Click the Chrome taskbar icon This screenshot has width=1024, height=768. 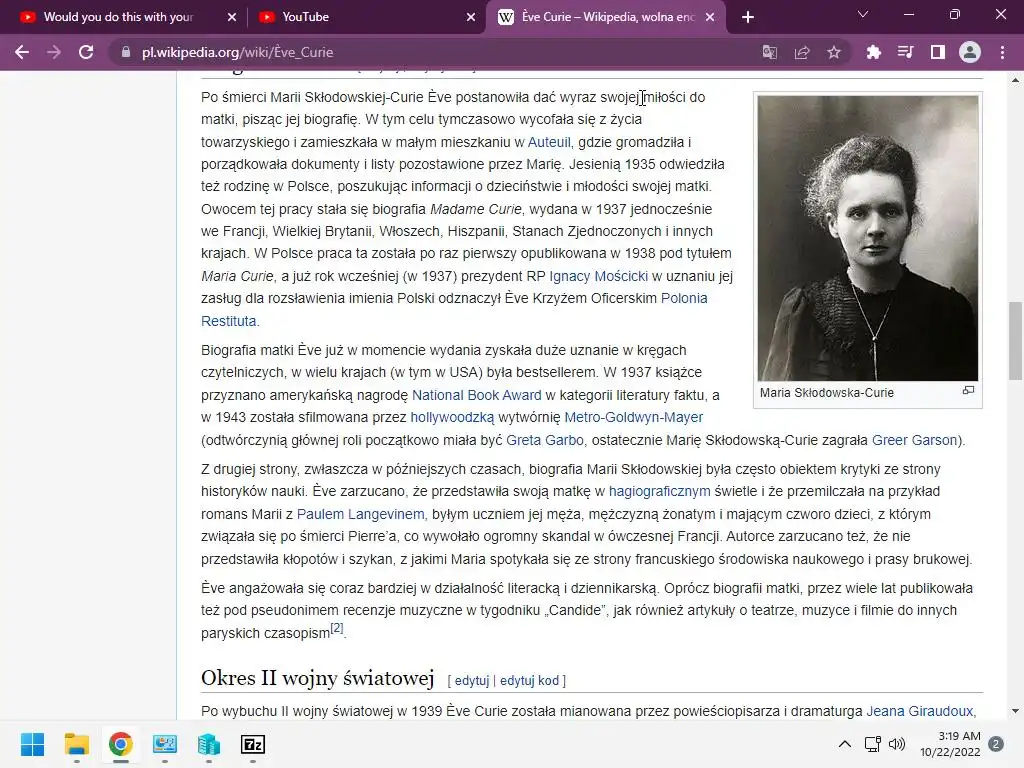coord(120,744)
